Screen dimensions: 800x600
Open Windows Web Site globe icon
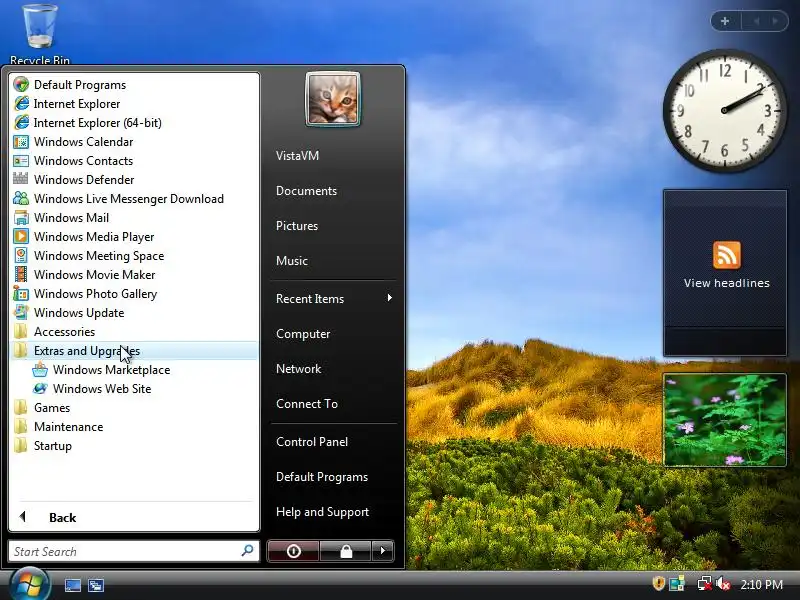click(x=40, y=389)
